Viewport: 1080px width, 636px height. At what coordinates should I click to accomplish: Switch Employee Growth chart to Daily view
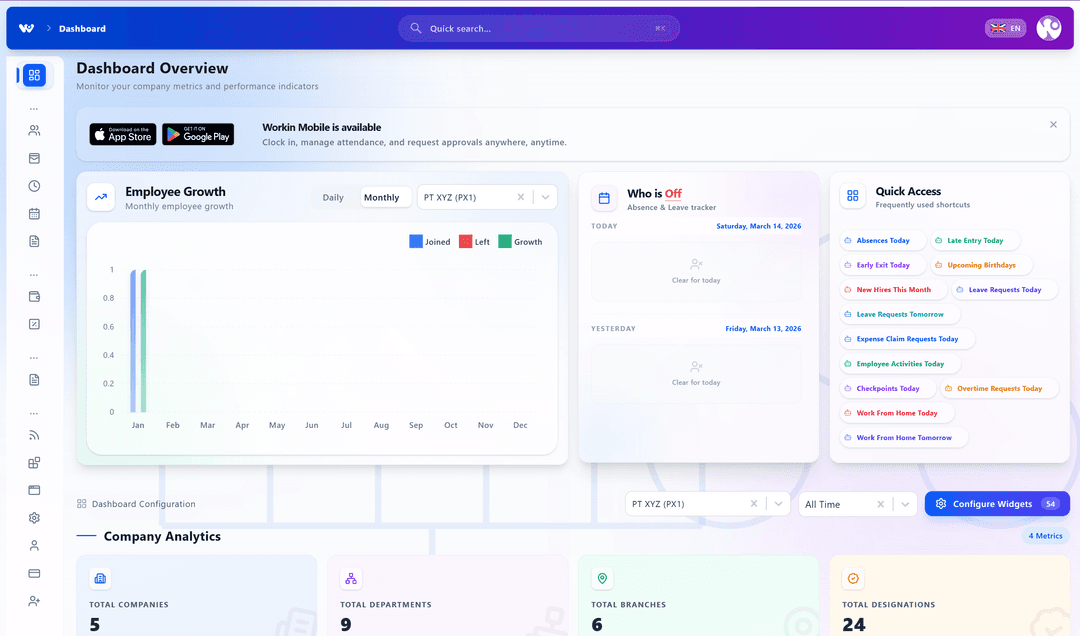tap(333, 197)
